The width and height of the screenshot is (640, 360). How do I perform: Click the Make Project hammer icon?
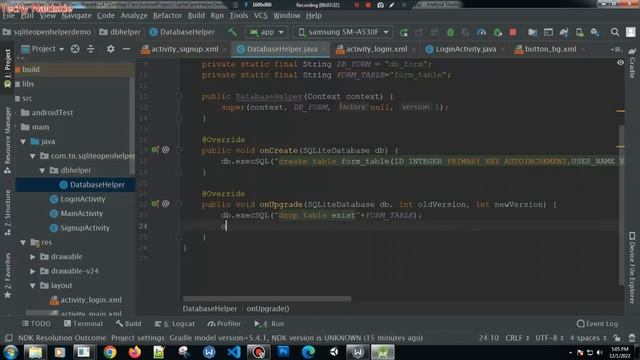[232, 32]
